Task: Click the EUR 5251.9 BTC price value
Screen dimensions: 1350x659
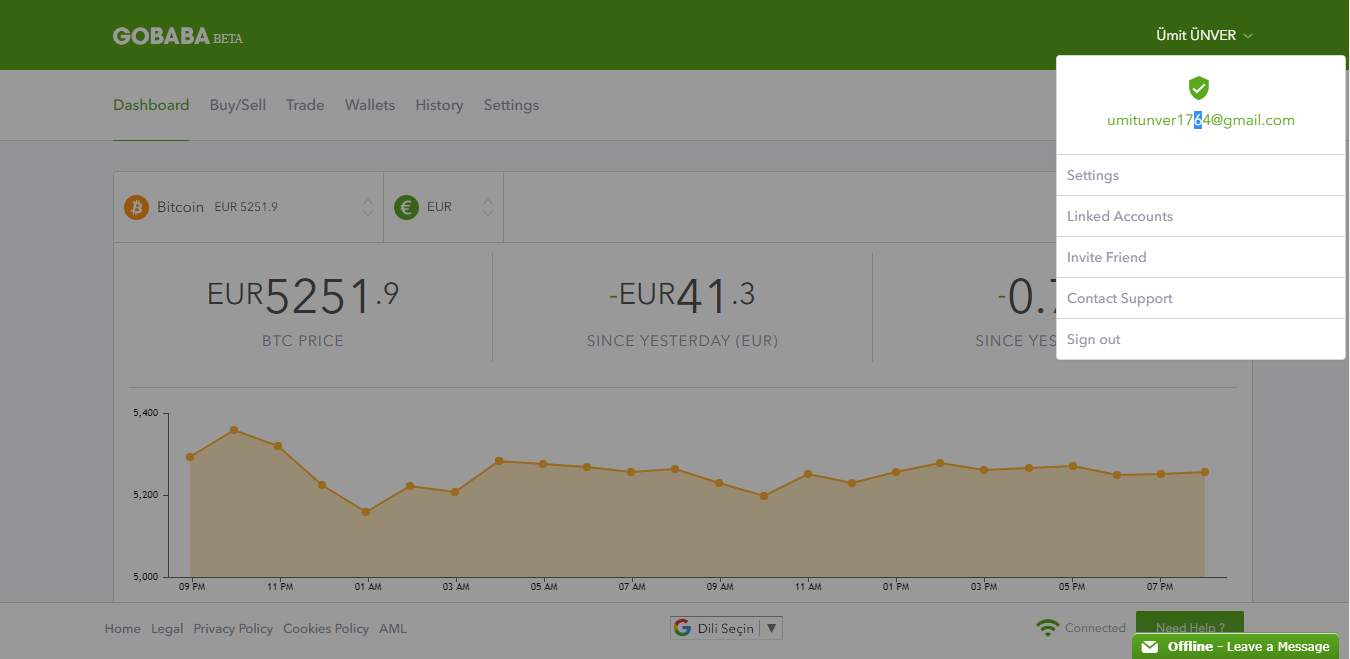Action: pyautogui.click(x=303, y=295)
